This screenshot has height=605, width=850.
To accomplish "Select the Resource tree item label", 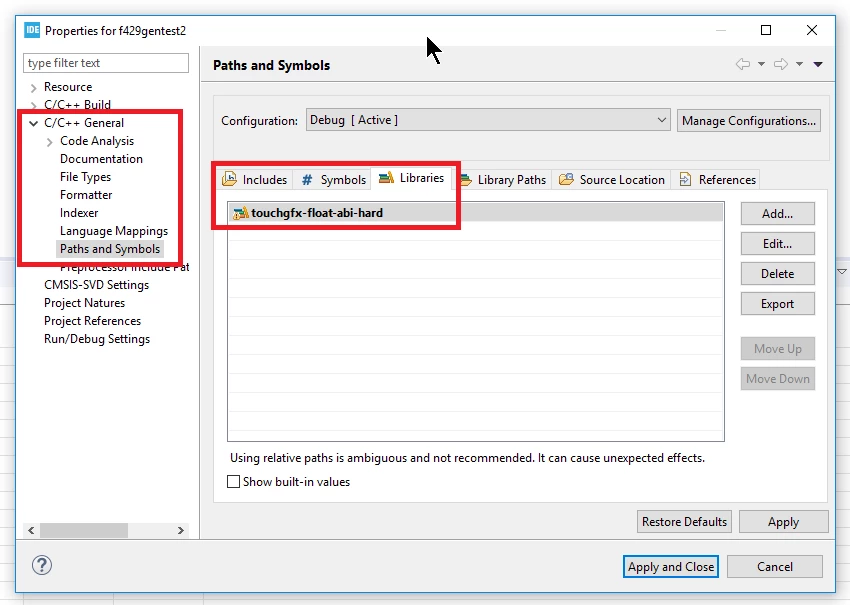I will click(68, 87).
